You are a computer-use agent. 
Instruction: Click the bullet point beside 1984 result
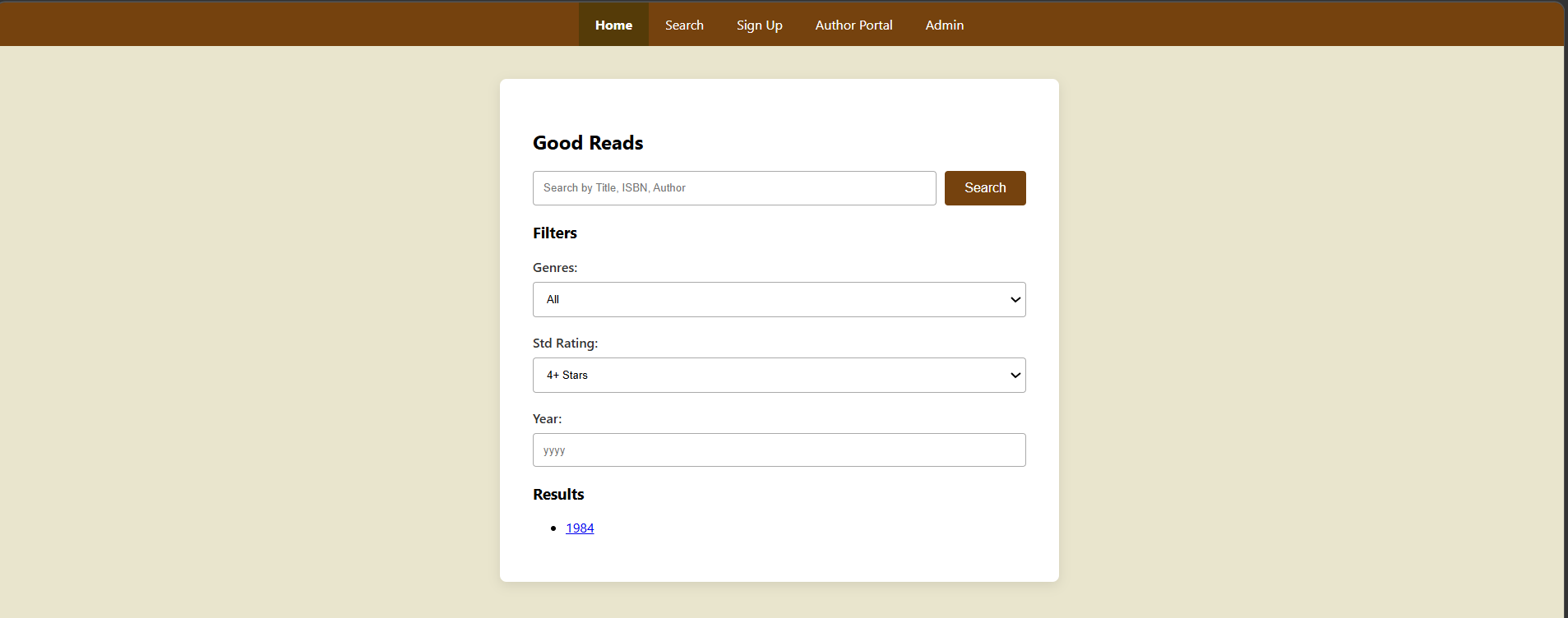(x=553, y=528)
